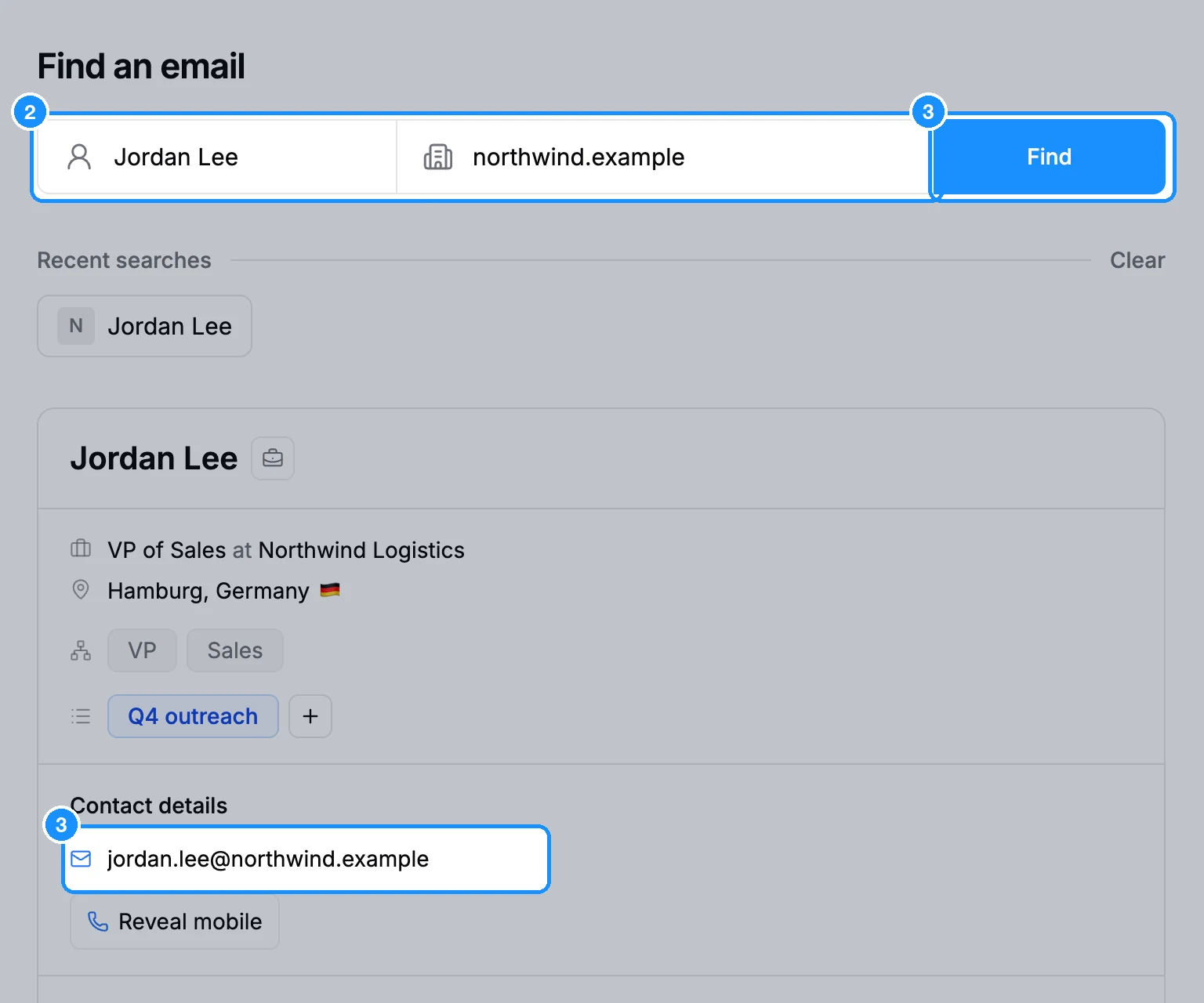Click the envelope icon next to email
Viewport: 1204px width, 1003px height.
pos(81,859)
